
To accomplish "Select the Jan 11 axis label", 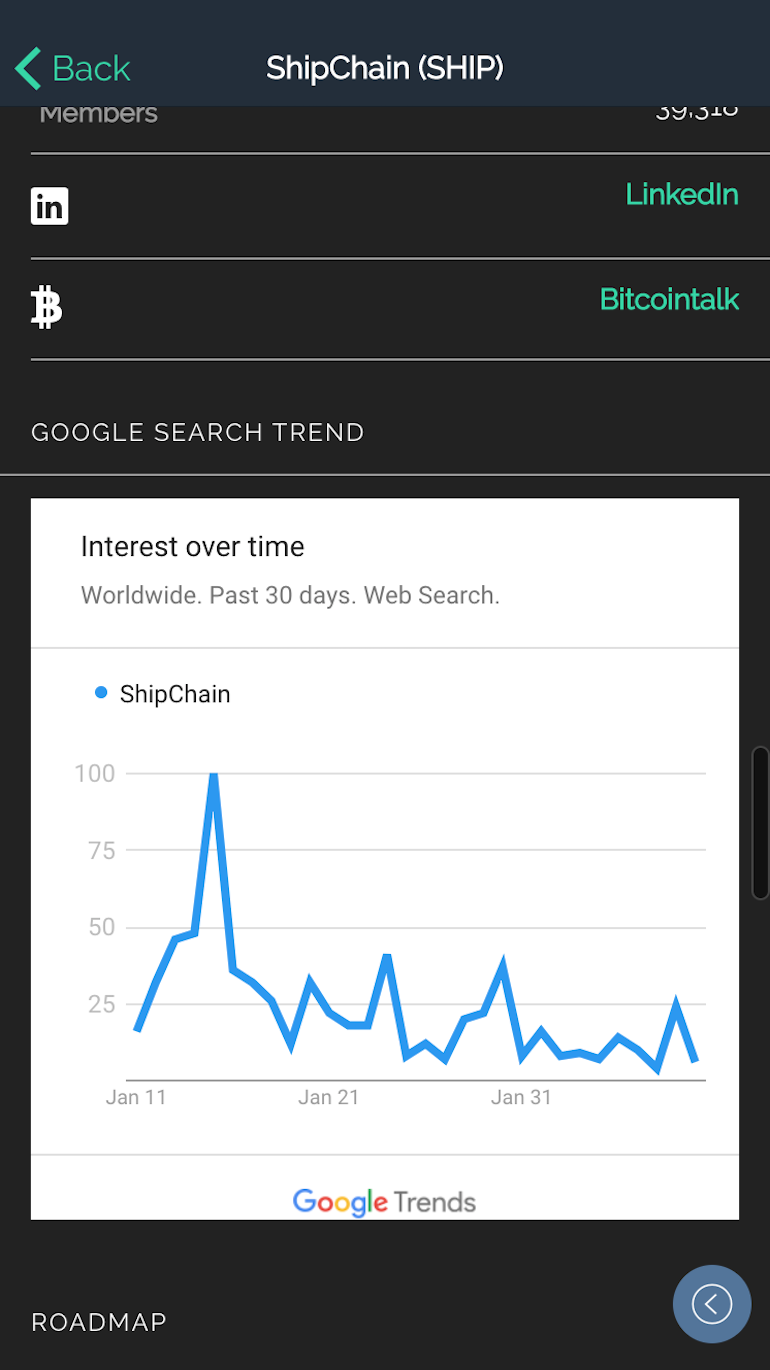I will pos(136,1097).
